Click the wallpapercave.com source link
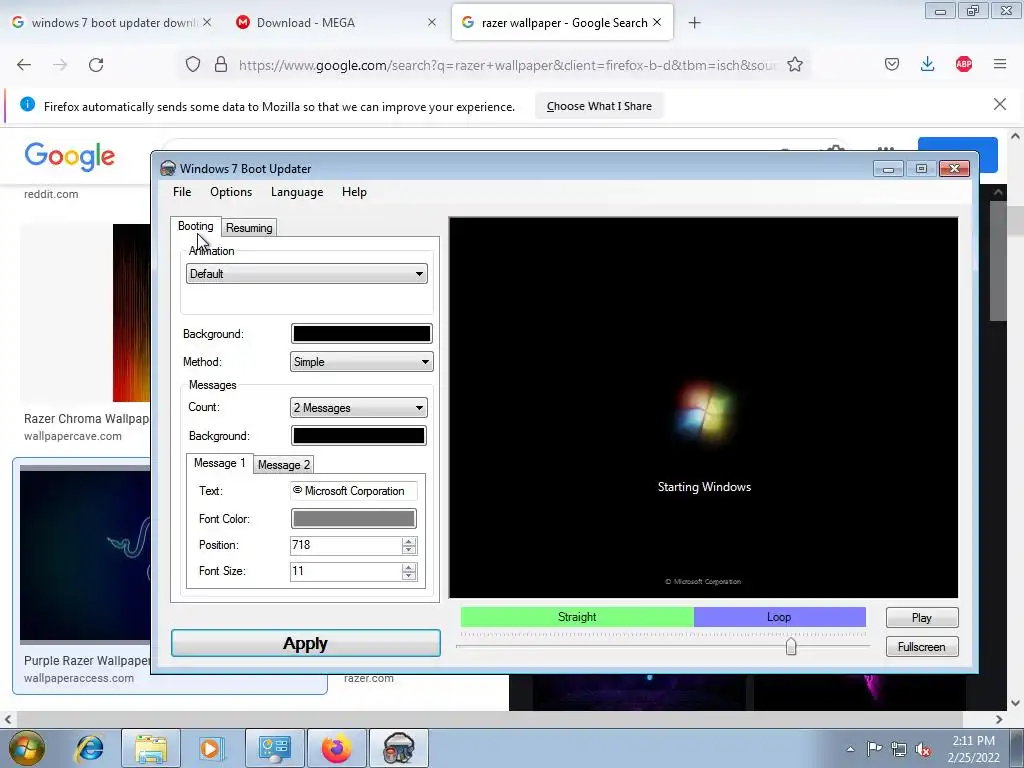 point(72,436)
